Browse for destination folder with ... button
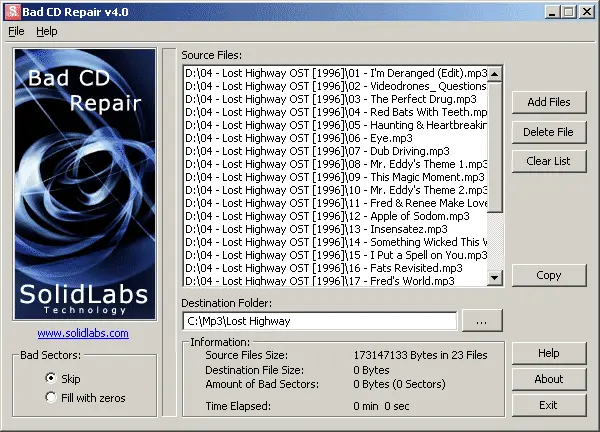600x432 pixels. pyautogui.click(x=481, y=321)
